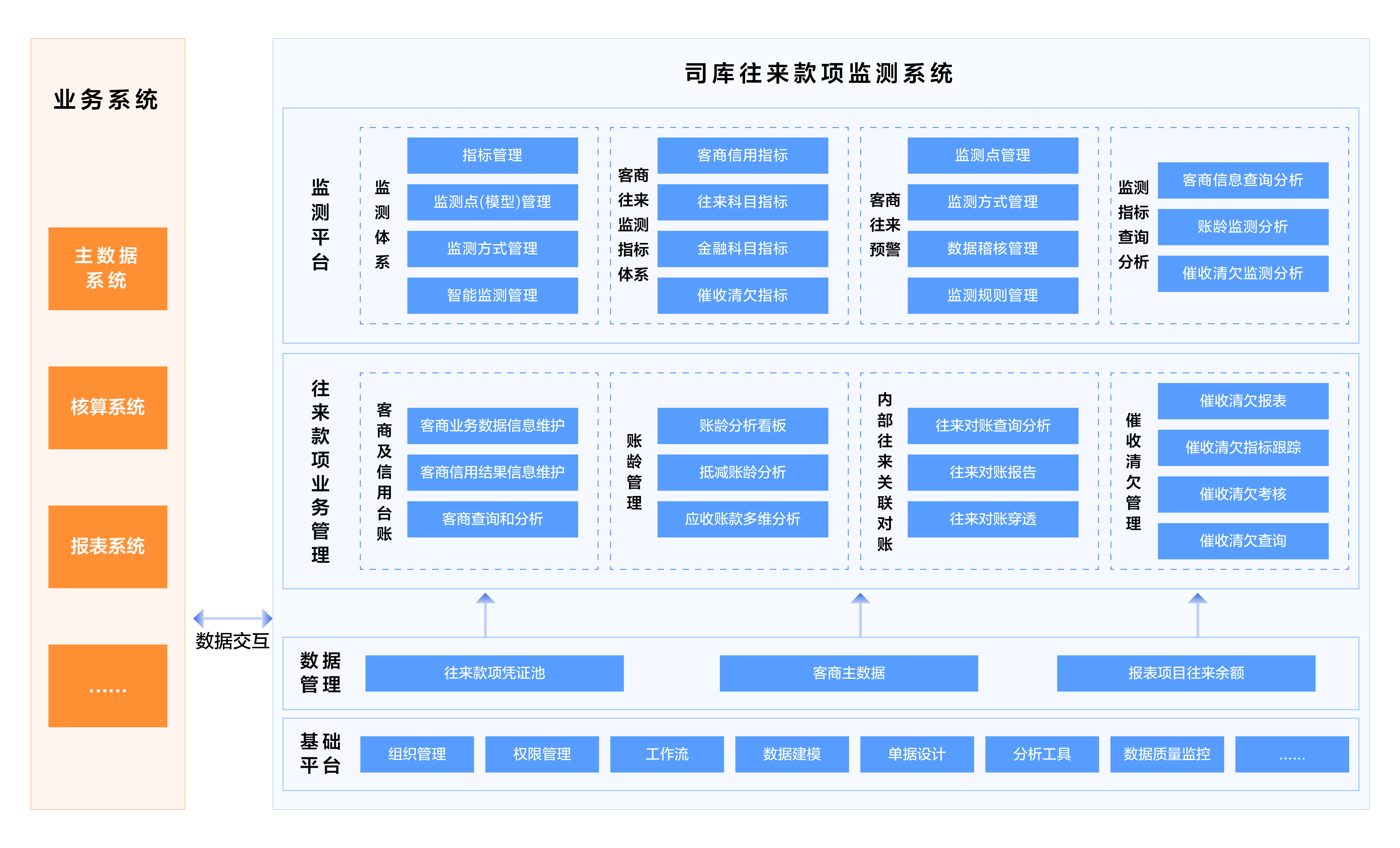Select 监测点(模型)管理 block

pos(492,202)
